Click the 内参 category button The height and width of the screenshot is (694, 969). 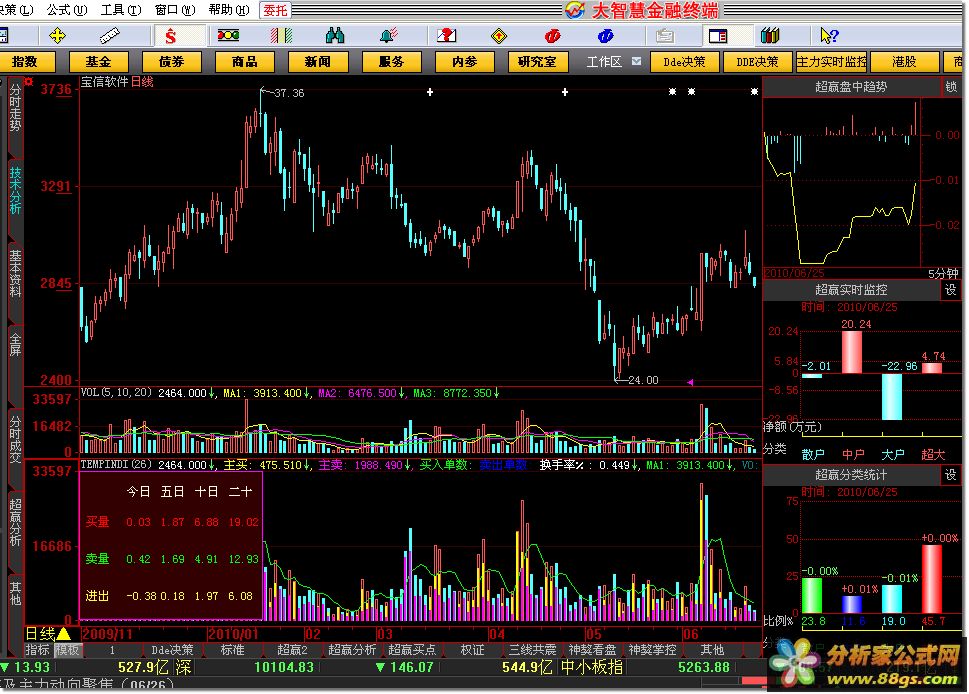click(465, 62)
